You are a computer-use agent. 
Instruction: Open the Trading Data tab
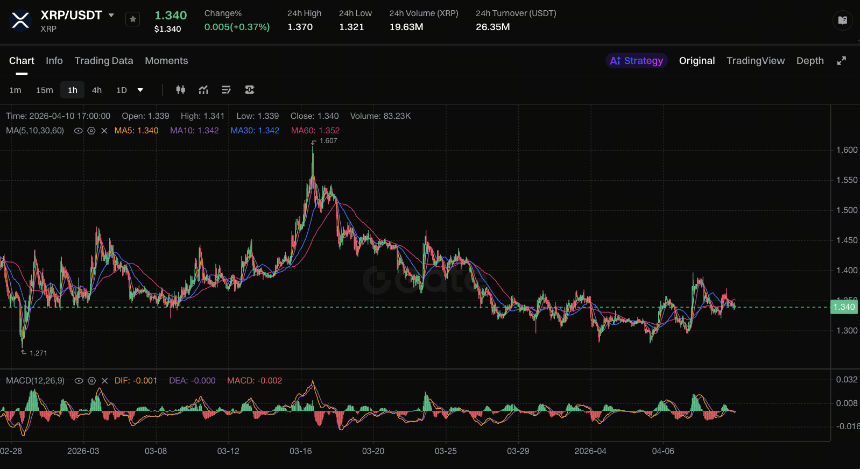pos(104,61)
